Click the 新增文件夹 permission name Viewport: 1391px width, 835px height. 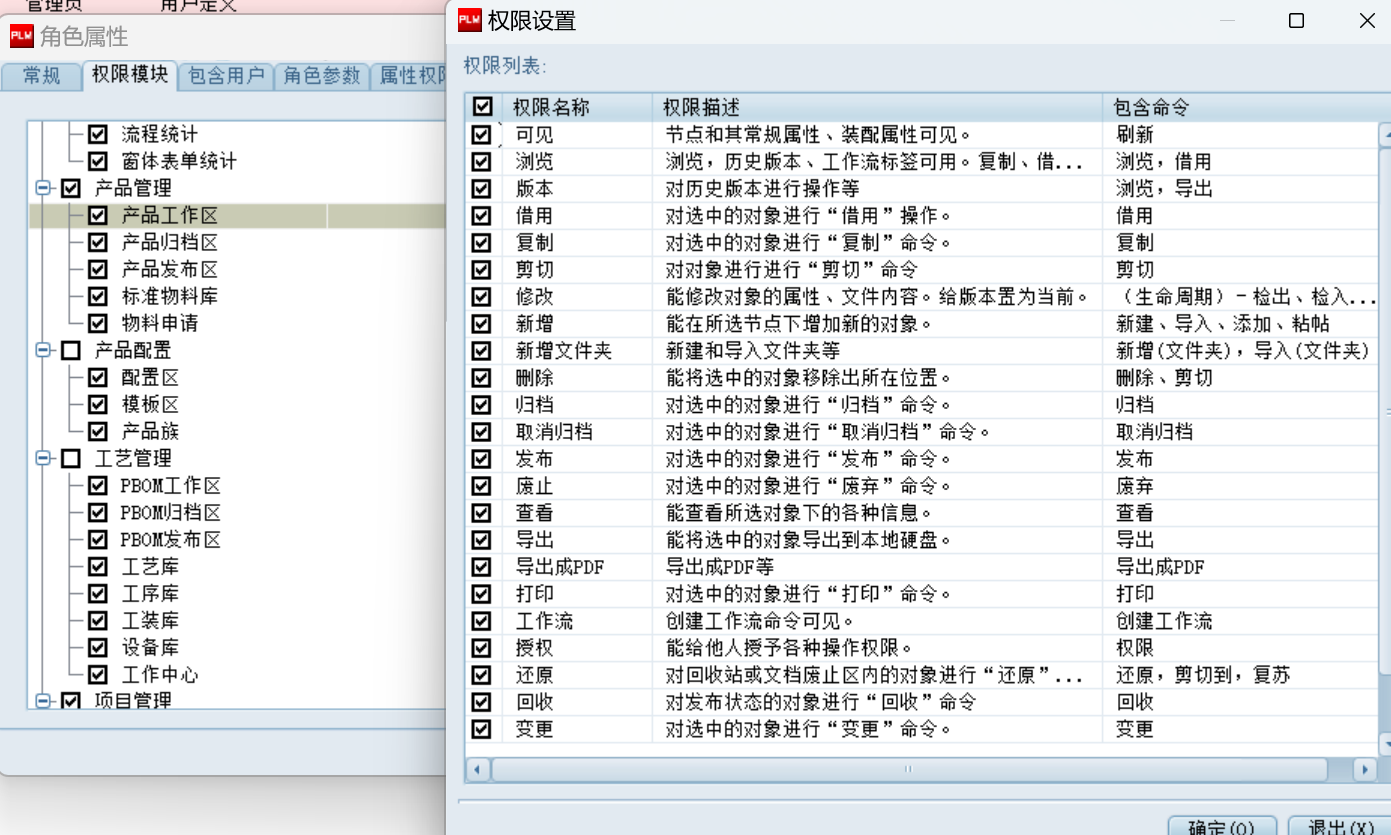[x=563, y=351]
